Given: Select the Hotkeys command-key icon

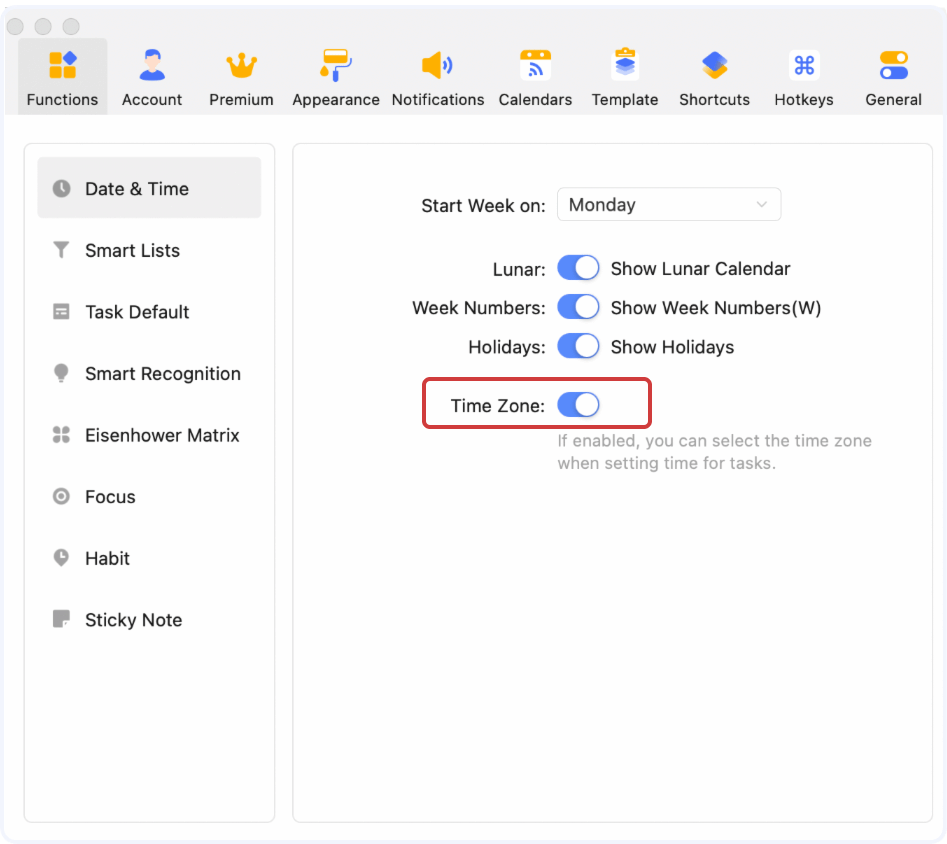Looking at the screenshot, I should tap(804, 66).
